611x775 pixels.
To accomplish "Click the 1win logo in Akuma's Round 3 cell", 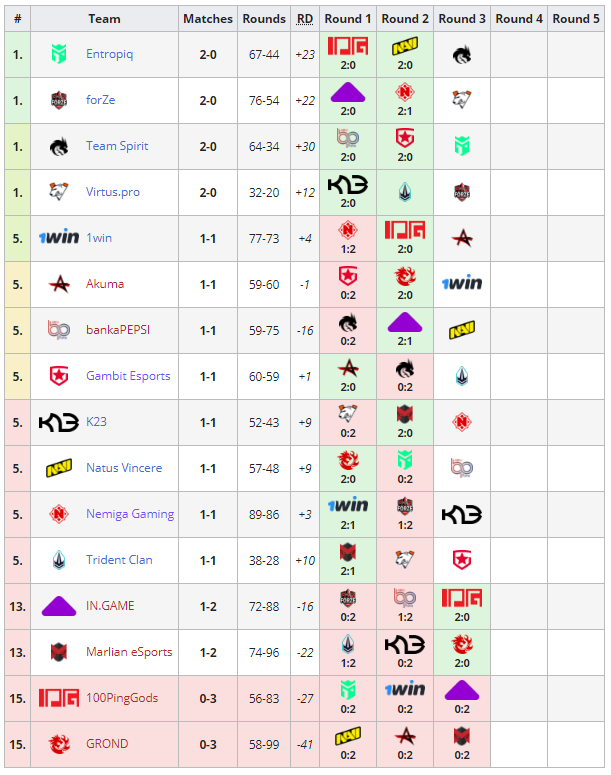I will (x=461, y=284).
